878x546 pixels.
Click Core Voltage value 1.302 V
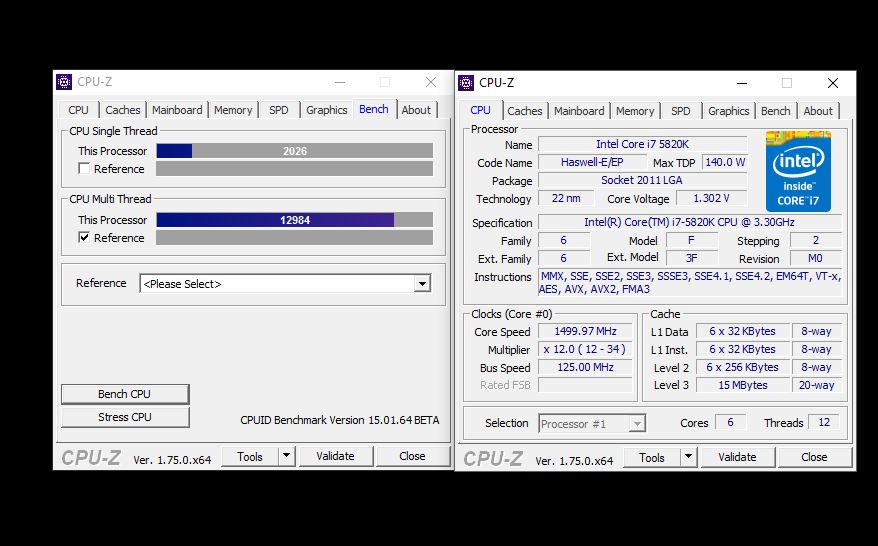(712, 198)
